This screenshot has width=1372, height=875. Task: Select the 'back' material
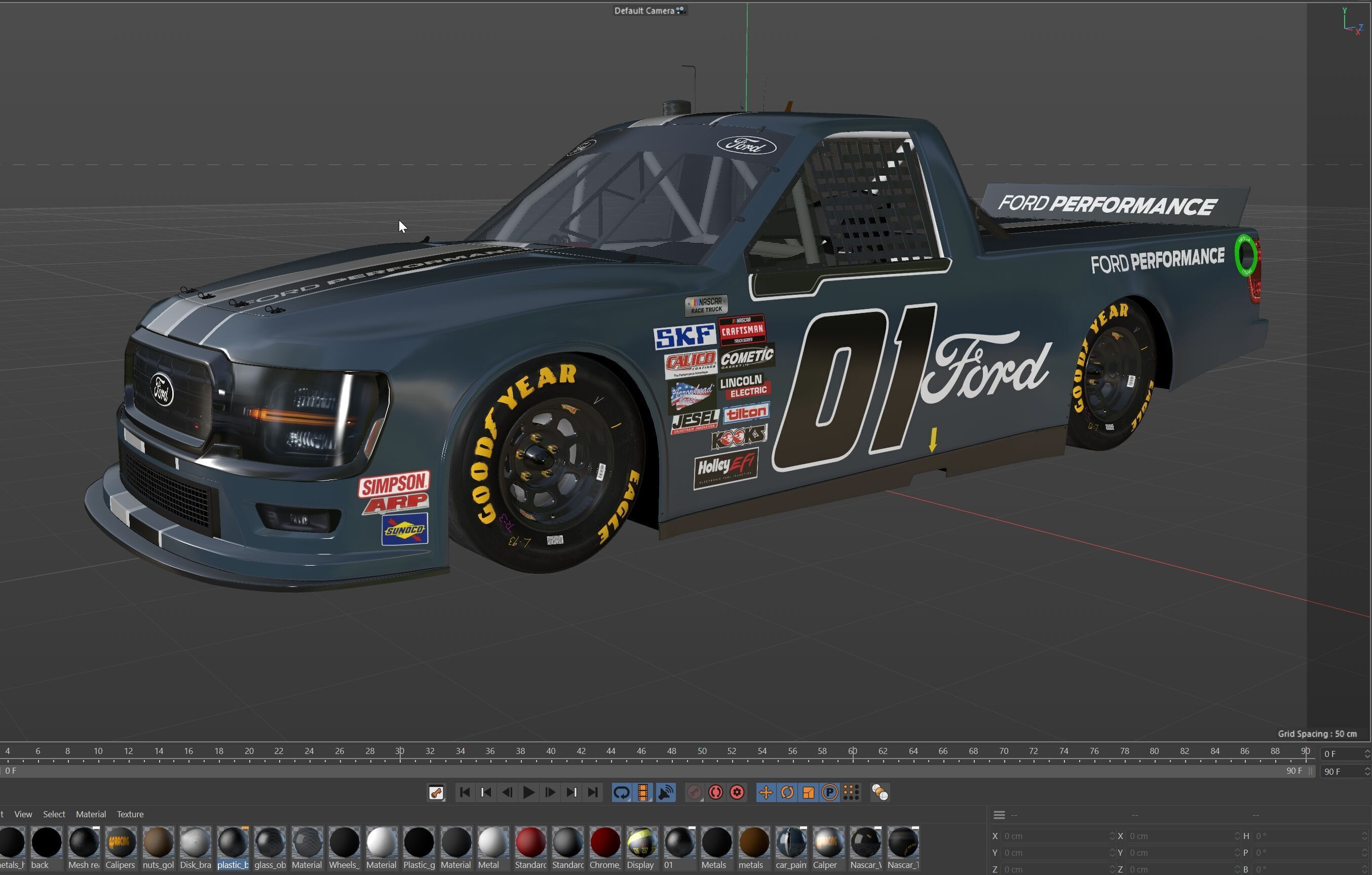46,848
